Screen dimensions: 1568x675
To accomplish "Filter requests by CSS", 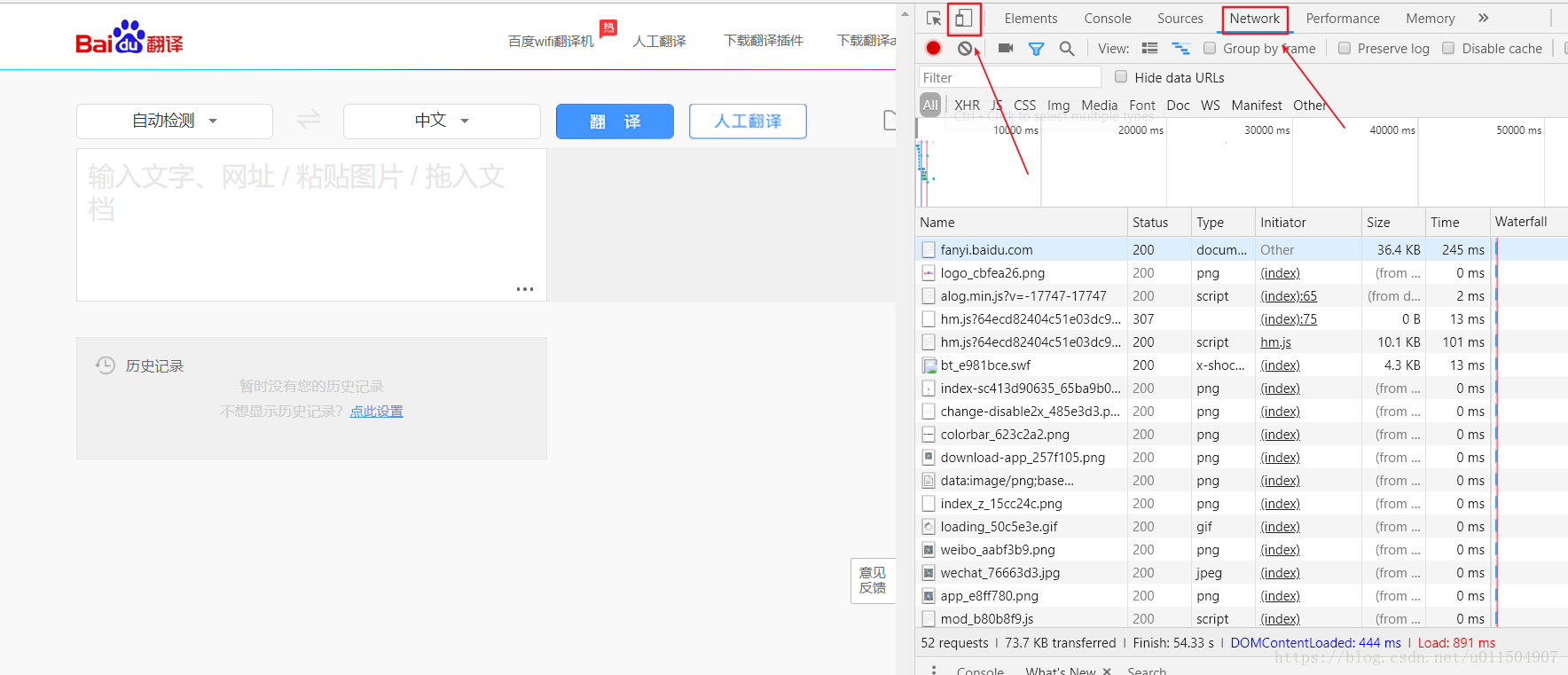I will pyautogui.click(x=1024, y=105).
